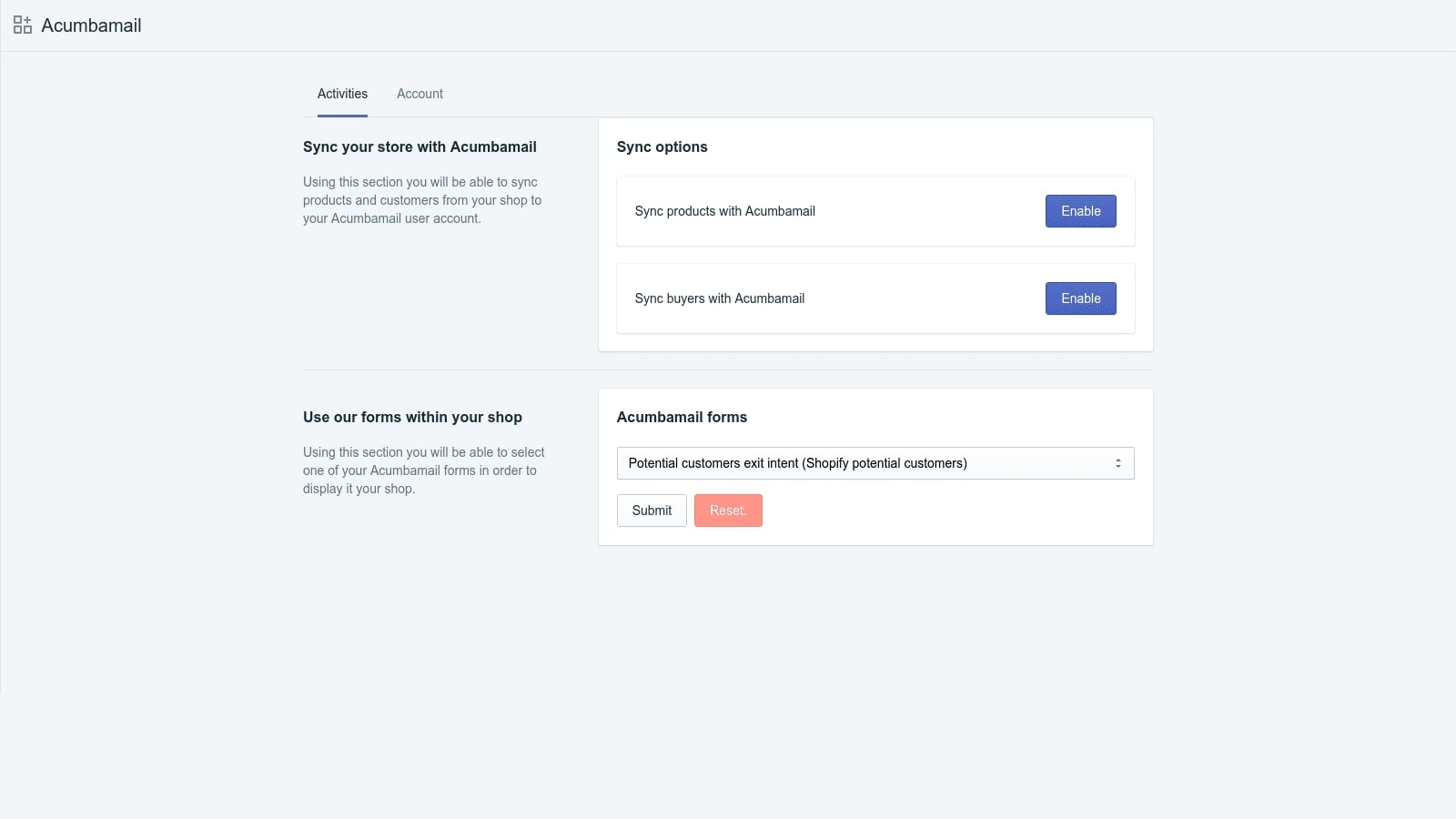Select the Activities tab
The height and width of the screenshot is (819, 1456).
[342, 94]
